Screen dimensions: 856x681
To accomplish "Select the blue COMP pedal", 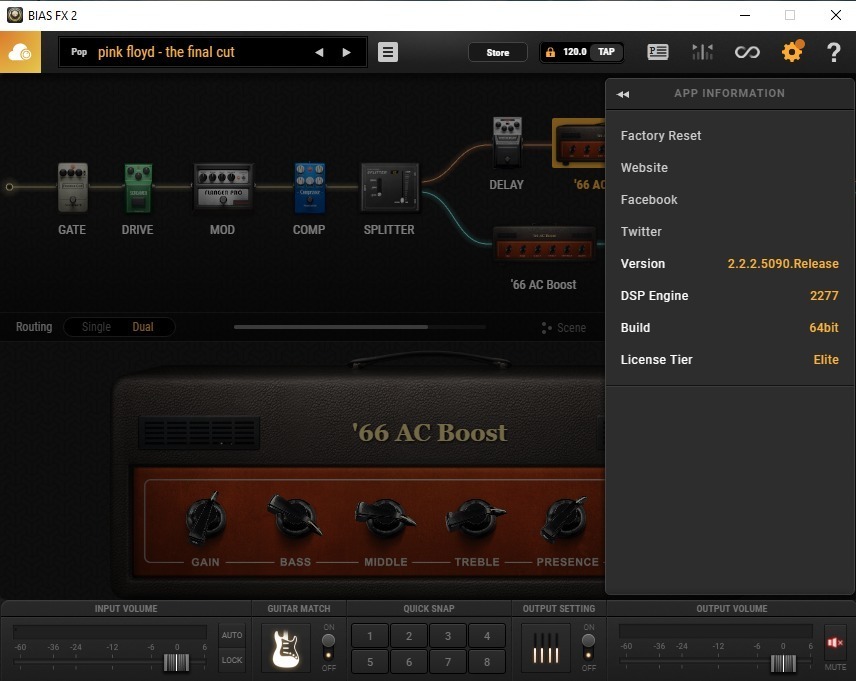I will (x=310, y=187).
